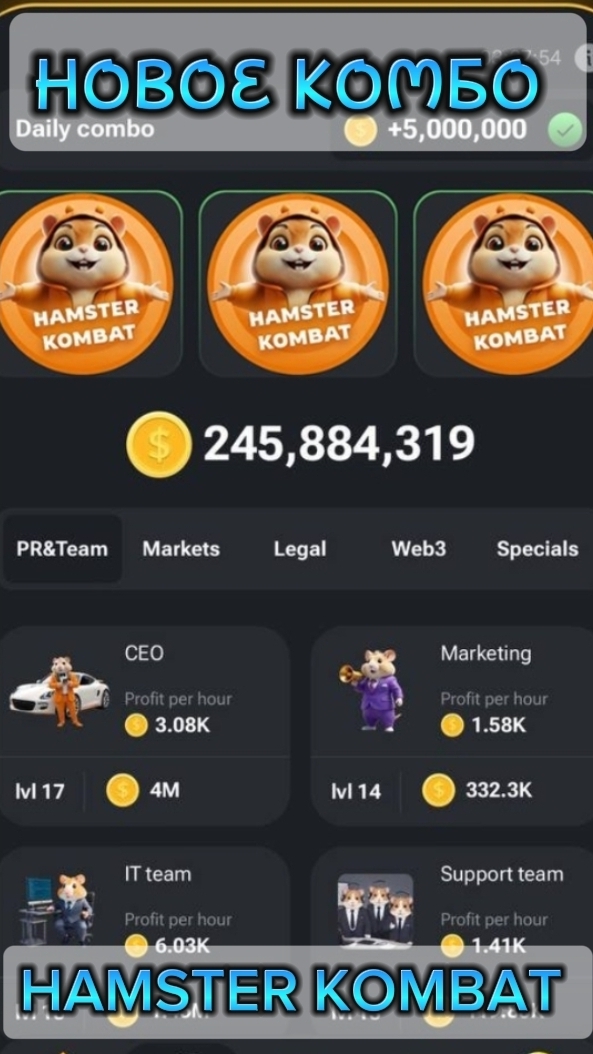
Task: Click the CEO hamster with car icon
Action: click(59, 691)
